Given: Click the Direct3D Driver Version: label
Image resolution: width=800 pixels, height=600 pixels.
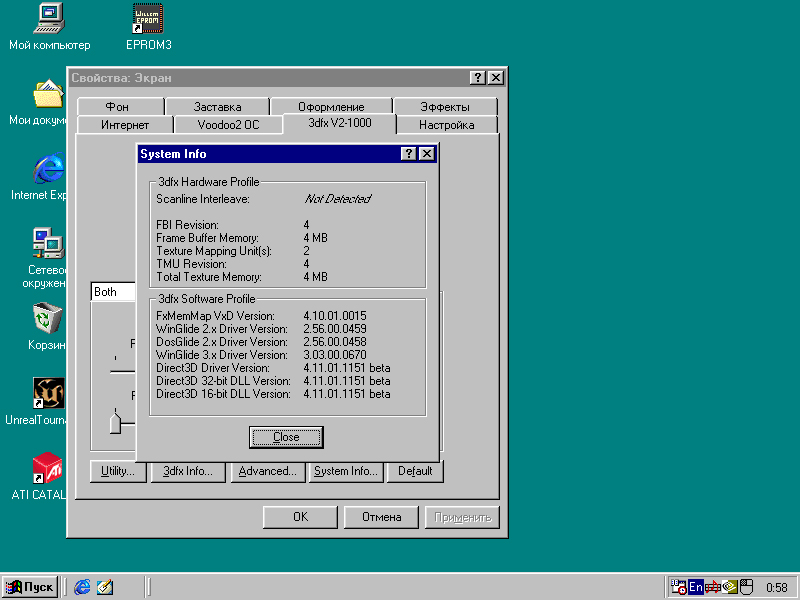Looking at the screenshot, I should point(213,368).
